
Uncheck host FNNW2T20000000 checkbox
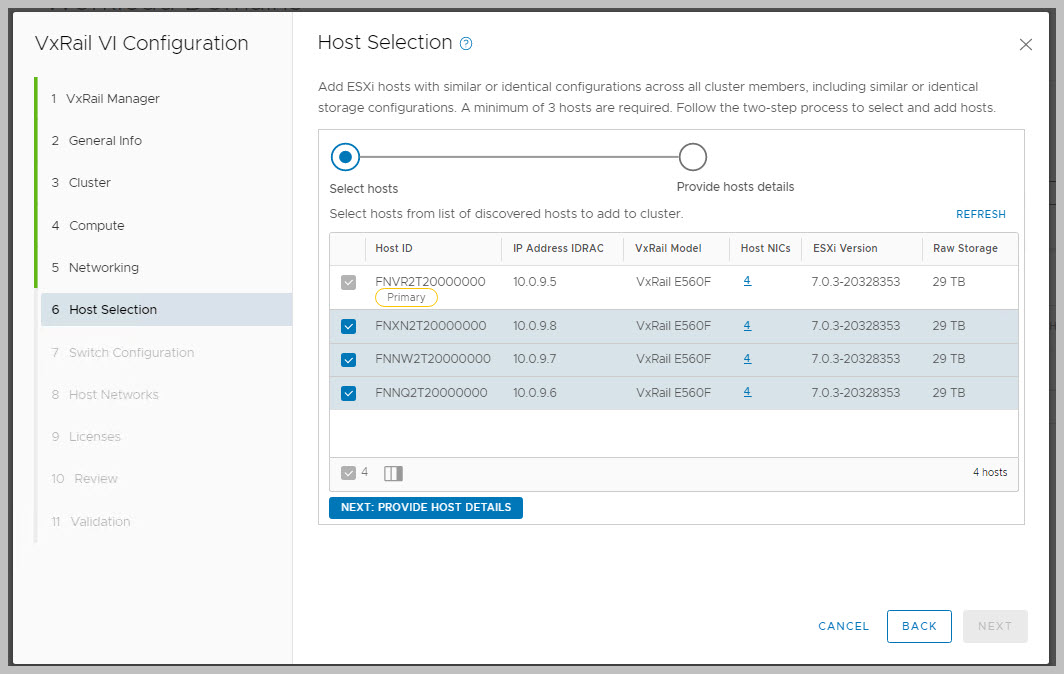(x=348, y=359)
